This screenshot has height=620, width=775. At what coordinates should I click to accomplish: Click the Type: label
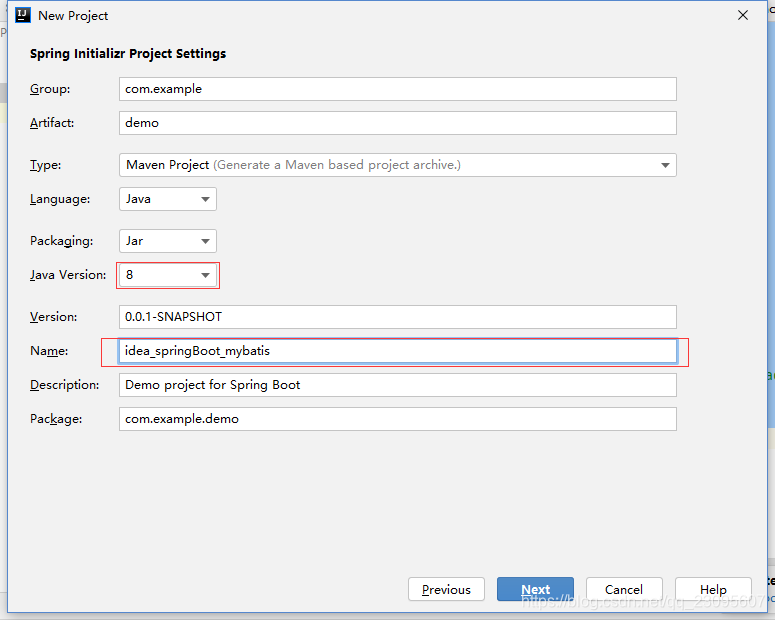point(45,165)
